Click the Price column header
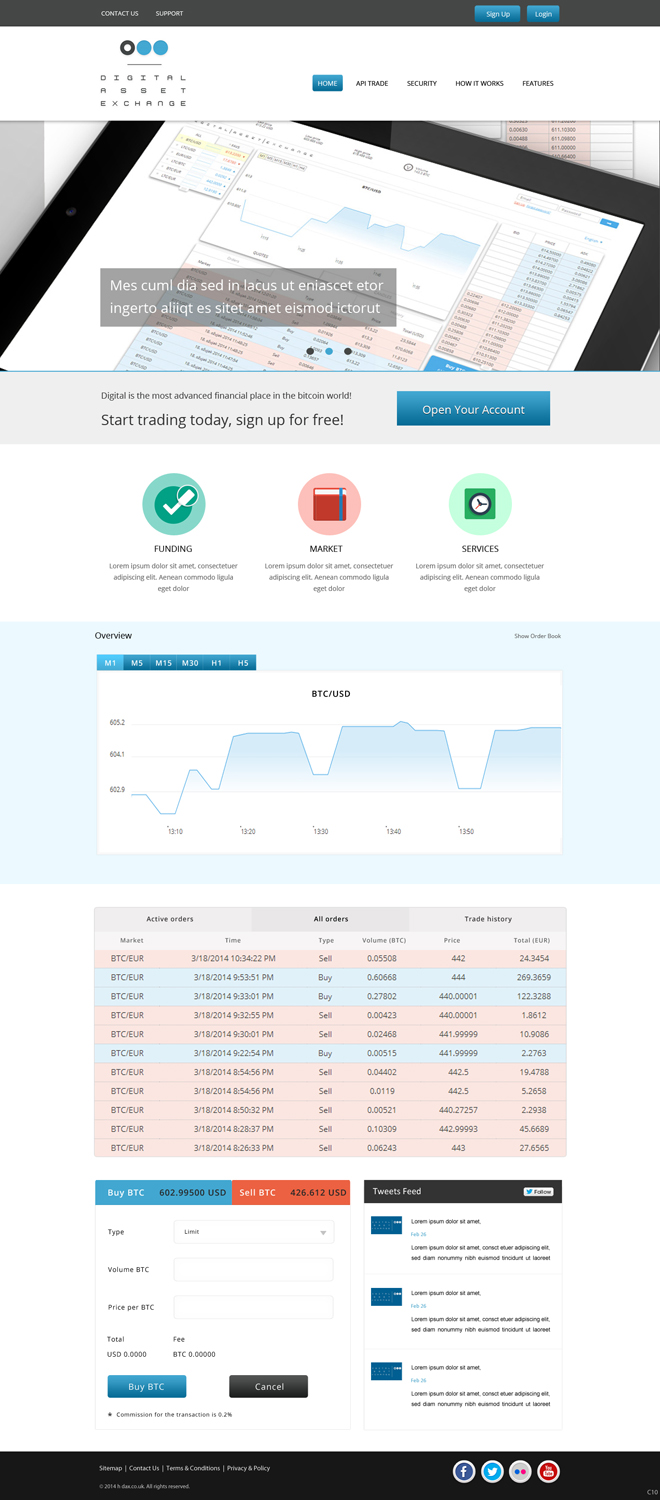Viewport: 660px width, 1500px height. click(452, 941)
